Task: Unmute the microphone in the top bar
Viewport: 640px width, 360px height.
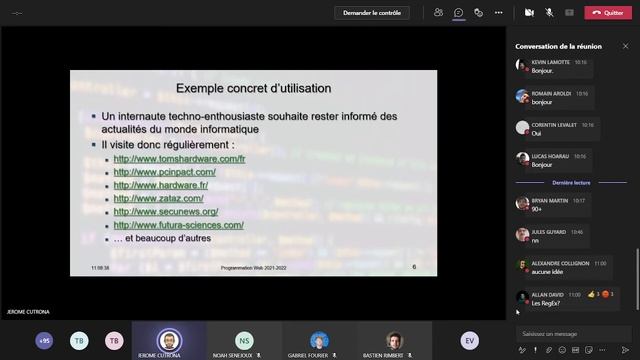Action: pos(549,13)
